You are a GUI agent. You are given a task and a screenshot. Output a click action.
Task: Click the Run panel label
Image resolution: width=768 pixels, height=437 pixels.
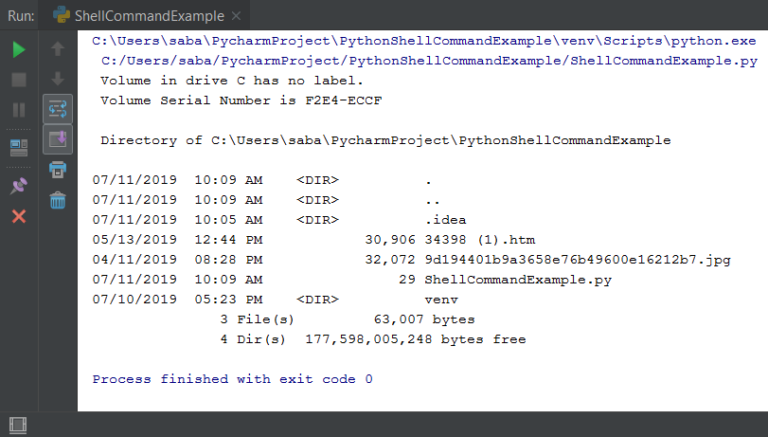[21, 16]
